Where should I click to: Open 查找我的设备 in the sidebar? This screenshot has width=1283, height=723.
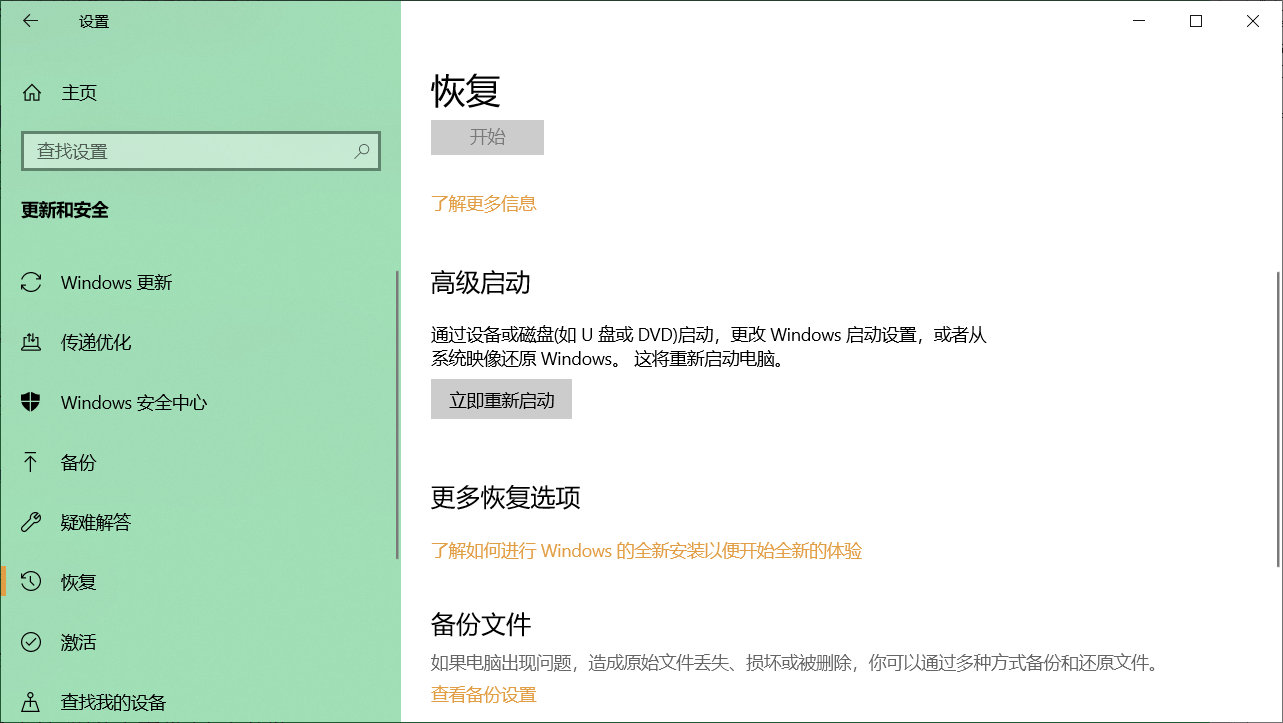200,702
